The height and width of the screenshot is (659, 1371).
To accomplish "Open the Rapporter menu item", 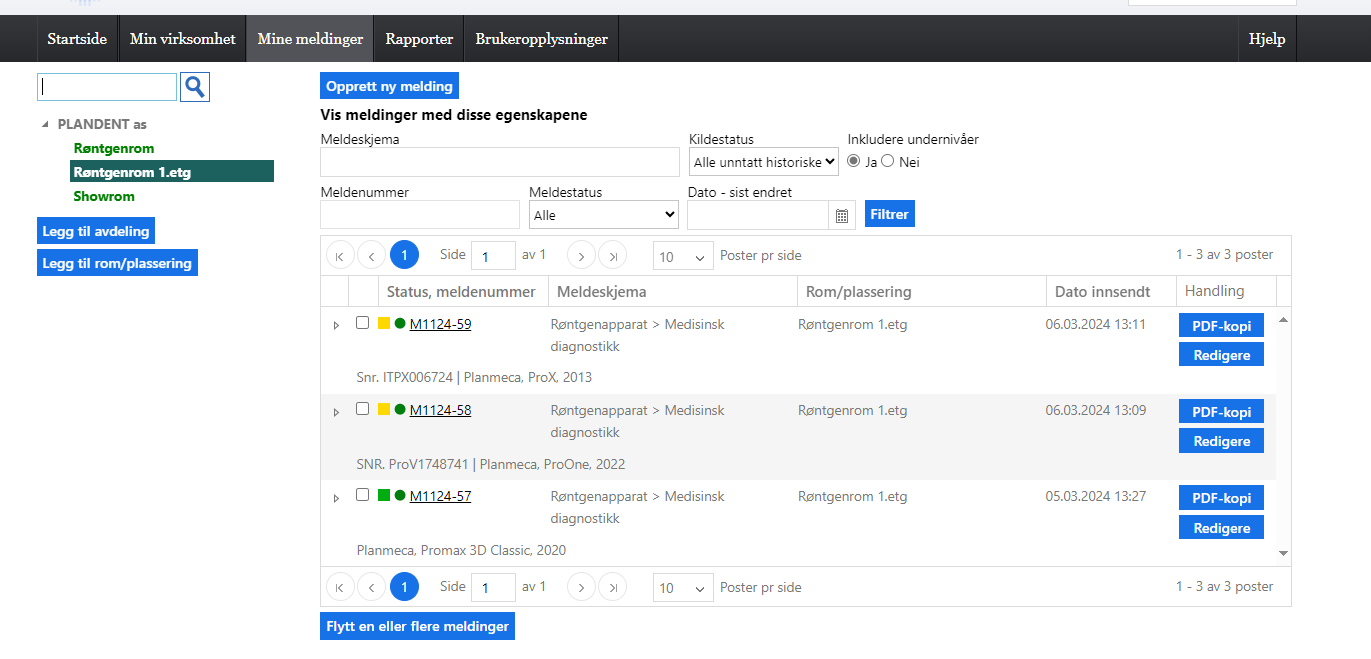I will click(419, 39).
